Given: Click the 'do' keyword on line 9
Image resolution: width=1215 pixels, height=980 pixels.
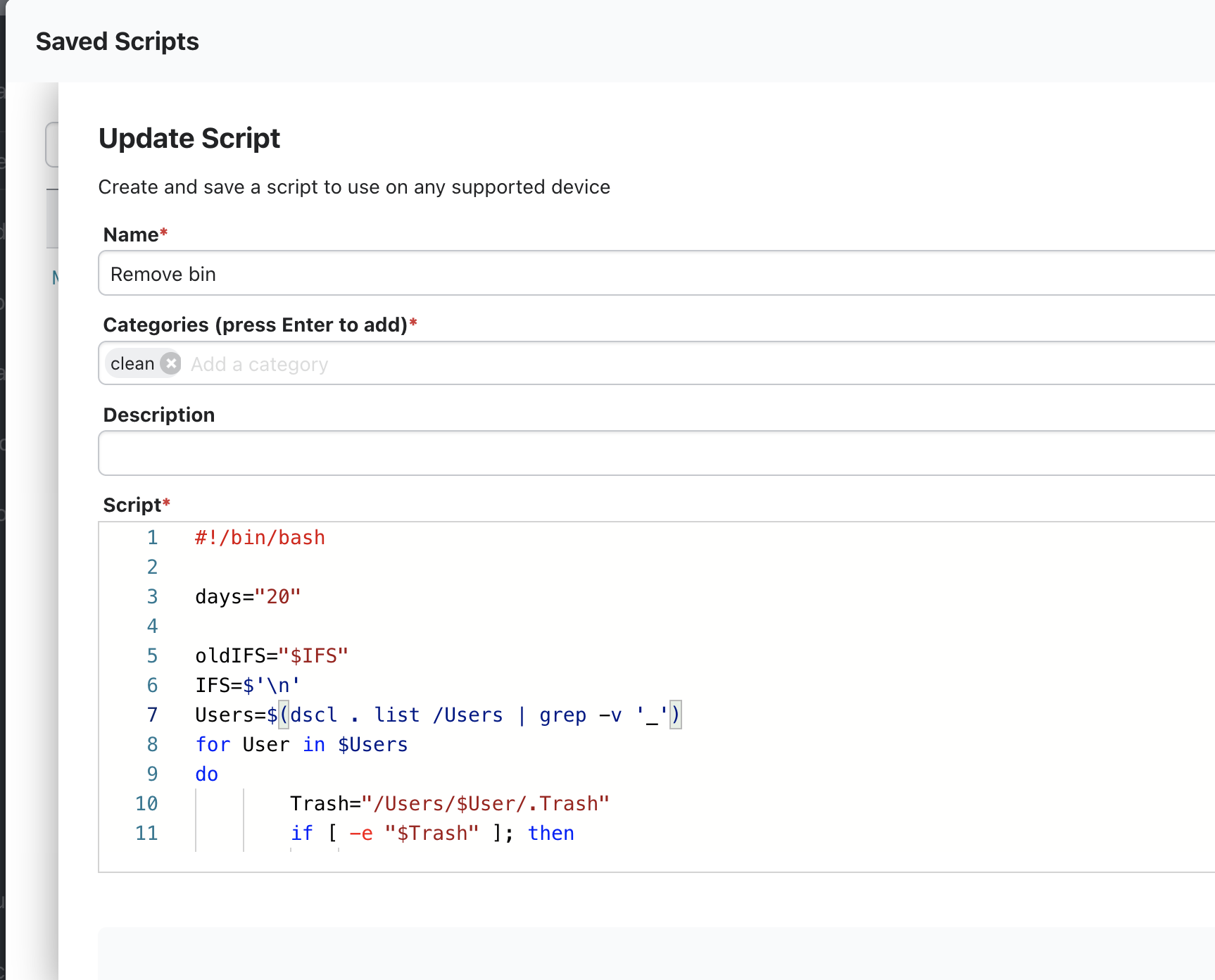Looking at the screenshot, I should click(207, 774).
